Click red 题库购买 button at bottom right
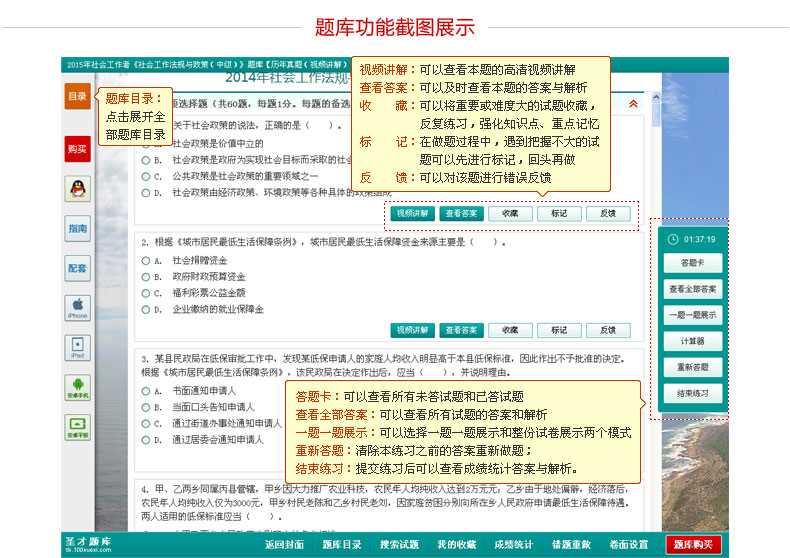 click(693, 544)
